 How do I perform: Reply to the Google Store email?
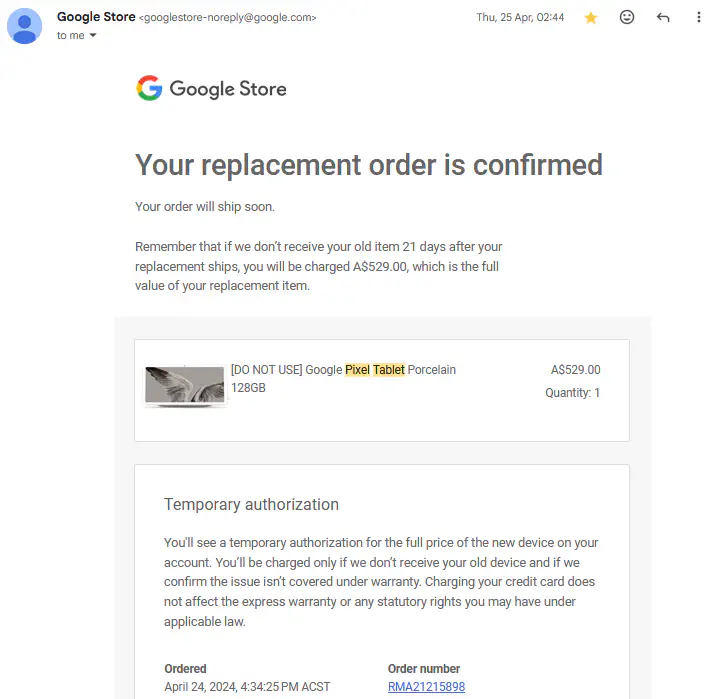663,18
